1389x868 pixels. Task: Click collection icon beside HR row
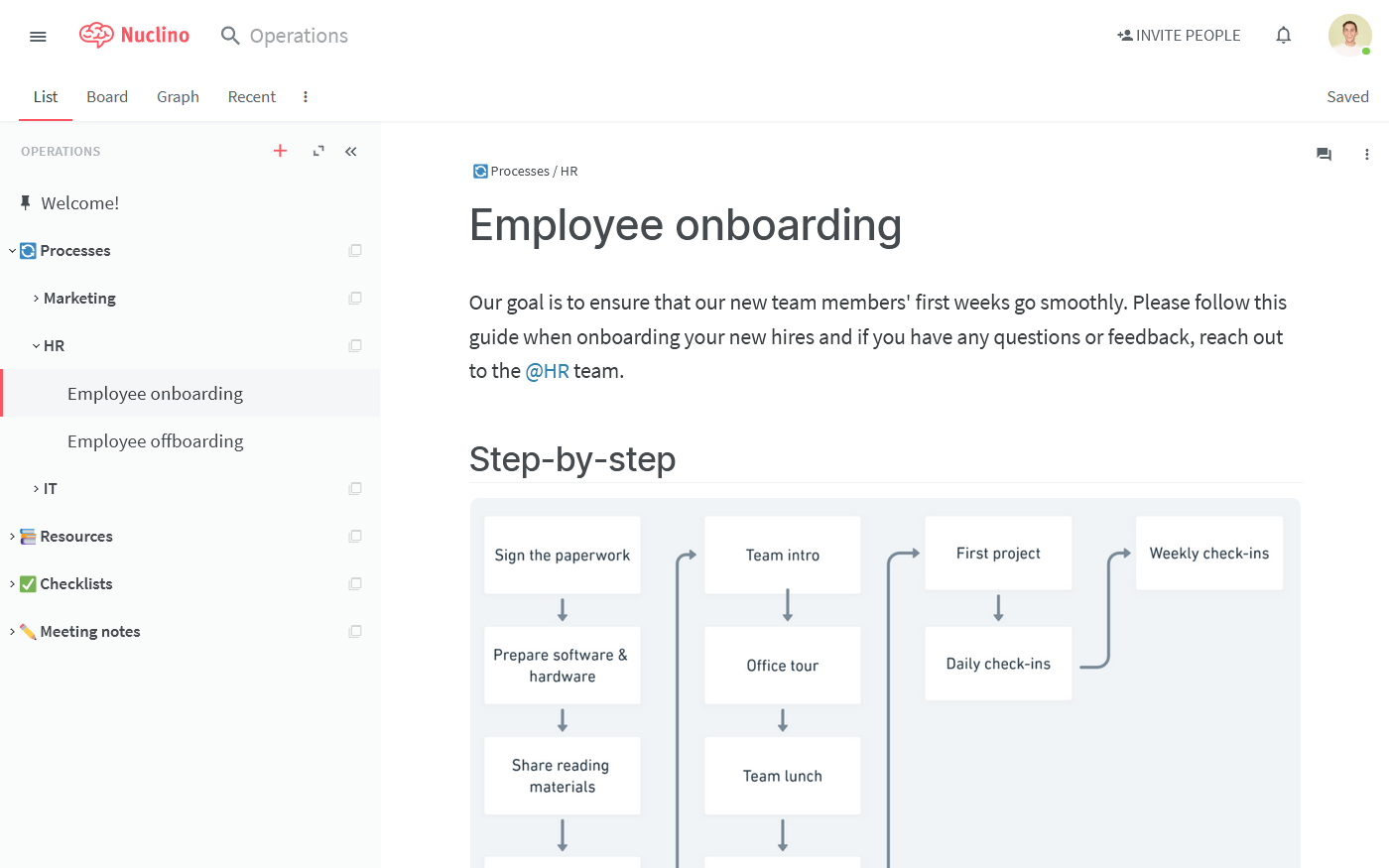(x=355, y=346)
